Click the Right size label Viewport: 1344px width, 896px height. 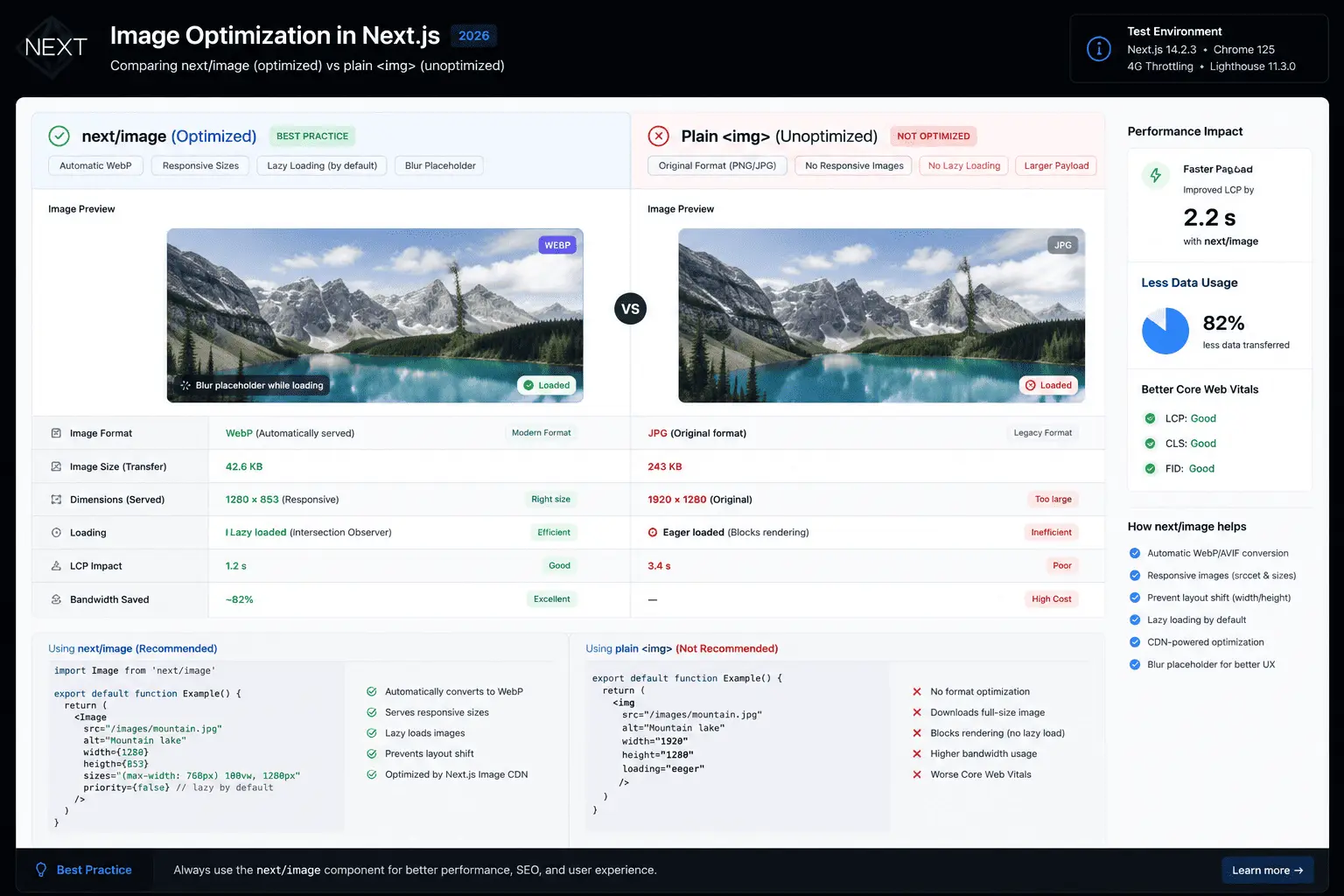pos(550,500)
